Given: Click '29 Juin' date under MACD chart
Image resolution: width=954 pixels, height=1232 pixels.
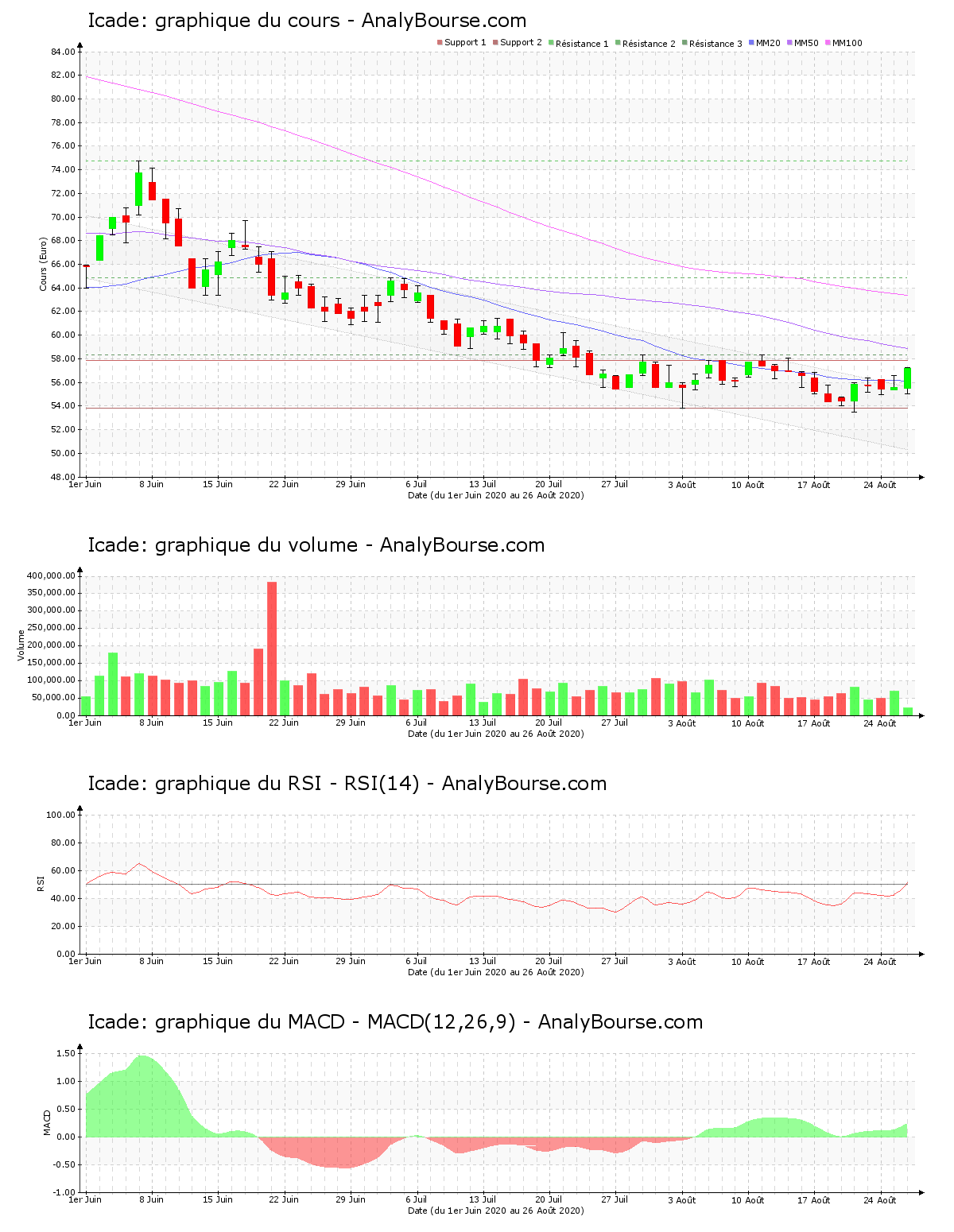Looking at the screenshot, I should pyautogui.click(x=351, y=1199).
